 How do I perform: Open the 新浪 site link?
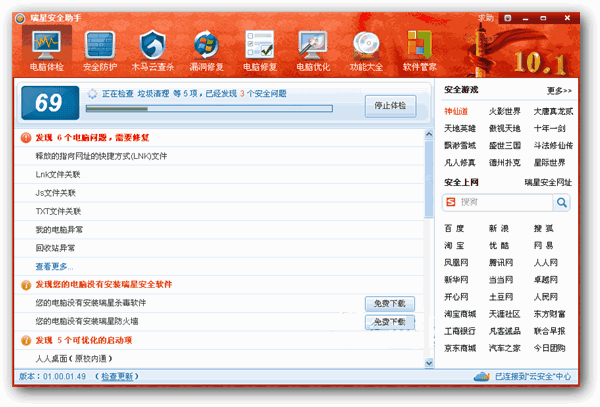(499, 229)
